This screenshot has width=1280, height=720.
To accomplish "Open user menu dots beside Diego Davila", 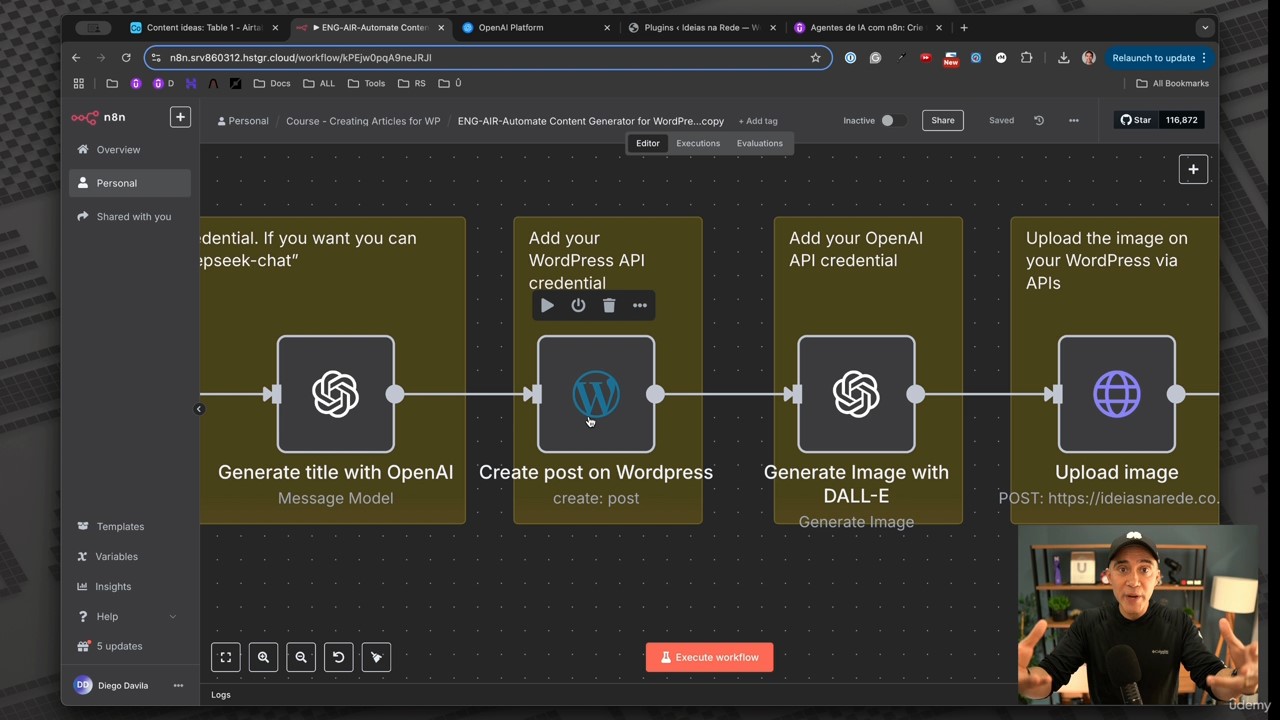I will tap(178, 685).
